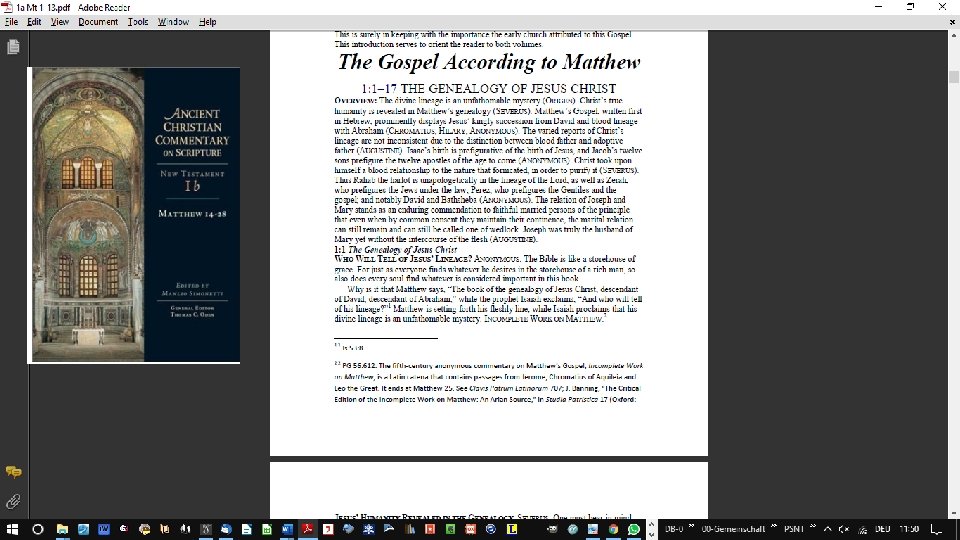Open the clock showing 11:50
Image resolution: width=960 pixels, height=540 pixels.
[909, 529]
